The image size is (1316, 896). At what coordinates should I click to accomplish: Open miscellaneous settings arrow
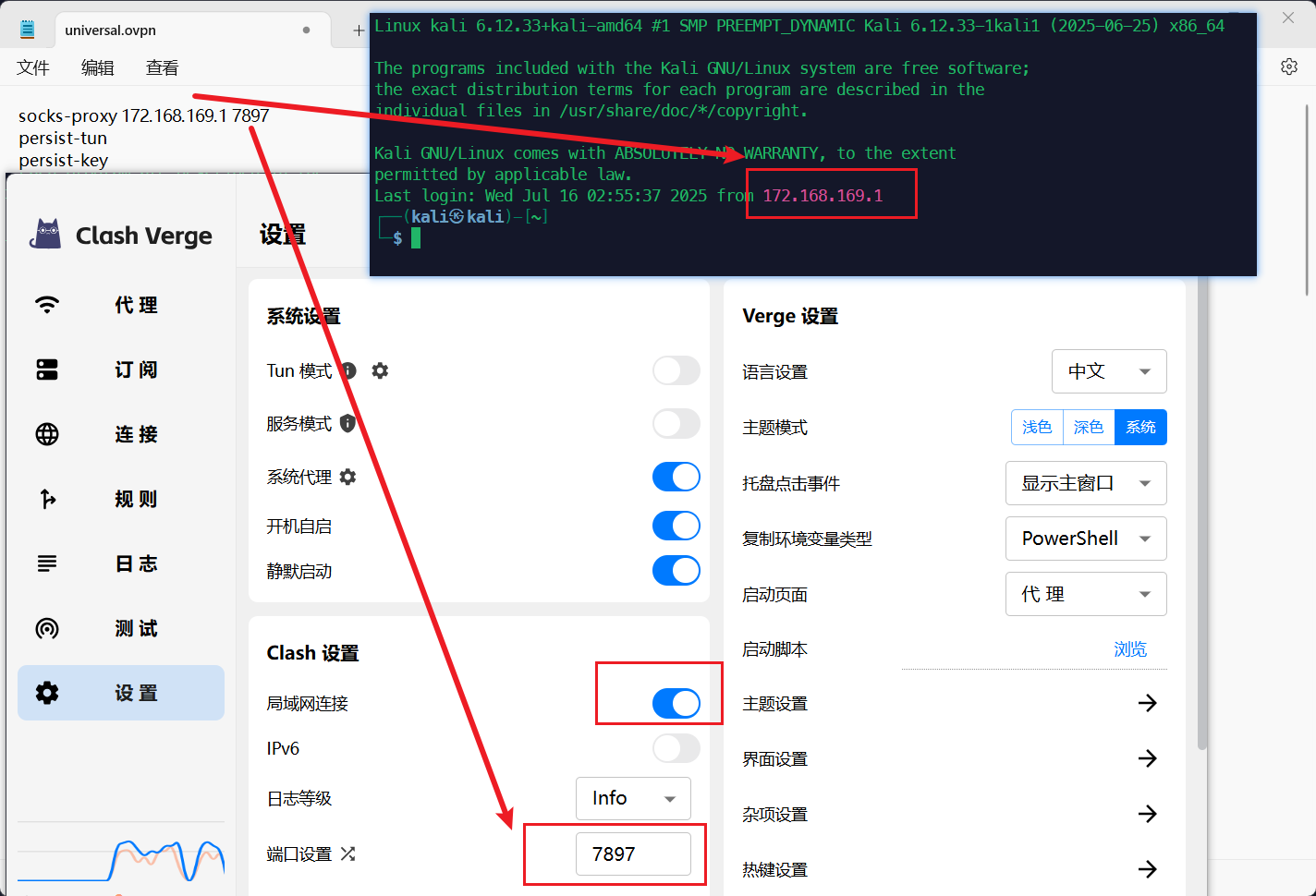click(1148, 814)
